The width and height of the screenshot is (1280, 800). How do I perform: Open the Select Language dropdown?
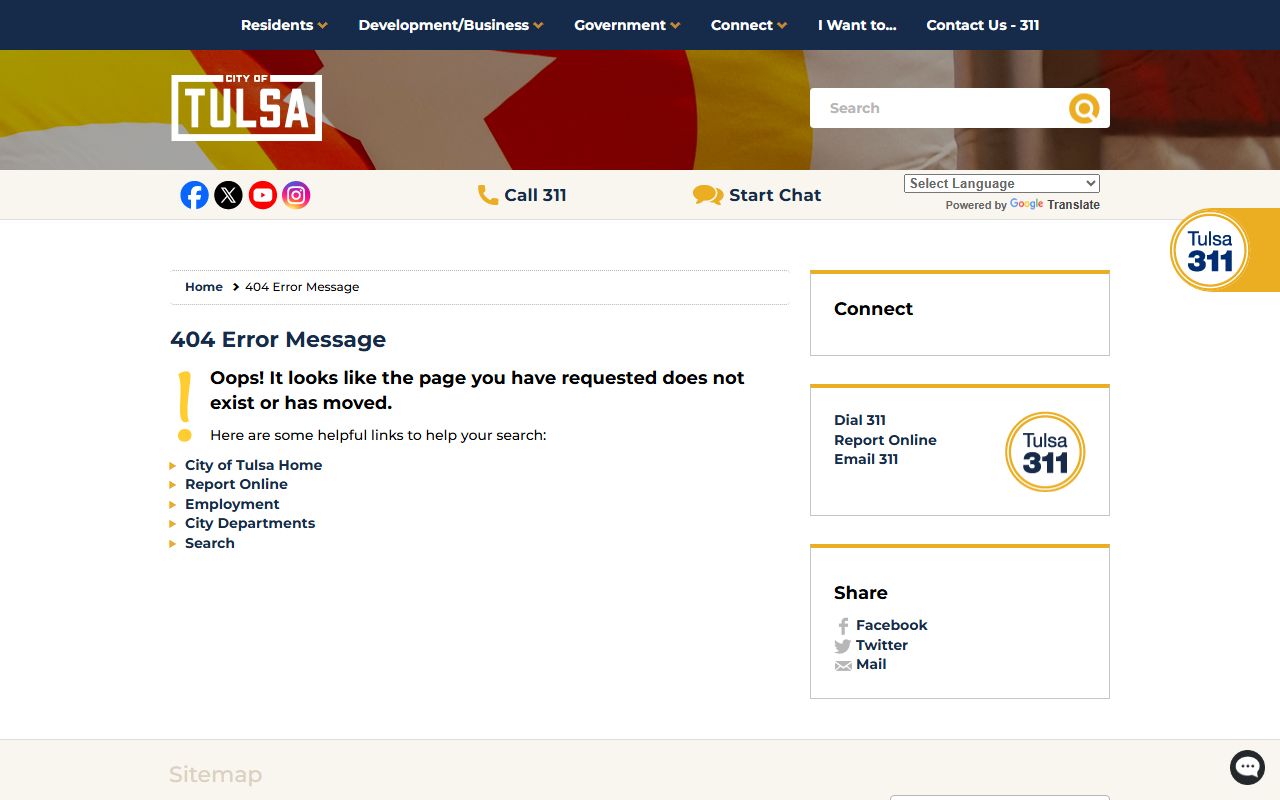[x=1001, y=184]
